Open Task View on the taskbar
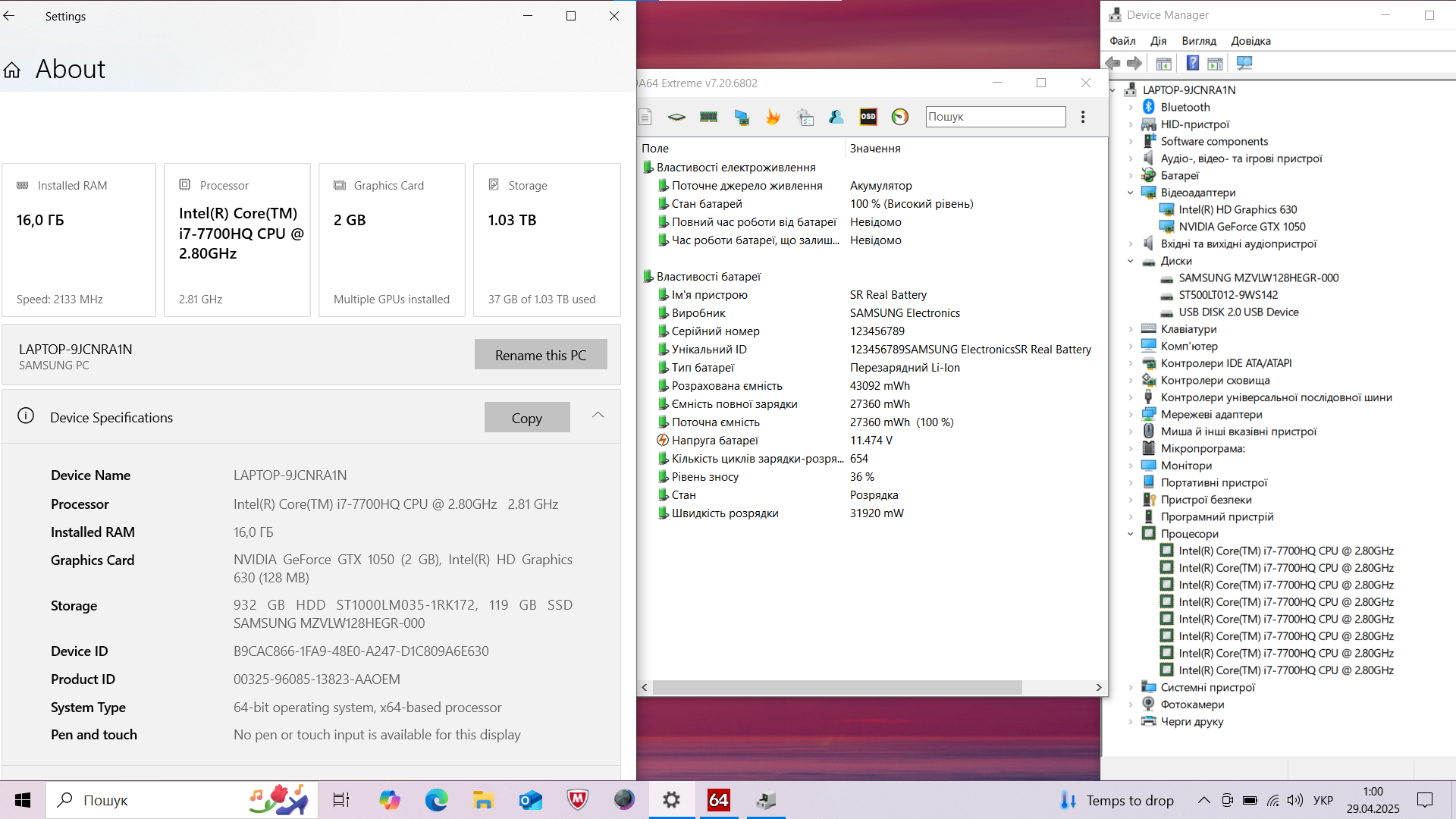The height and width of the screenshot is (819, 1456). pos(341,800)
